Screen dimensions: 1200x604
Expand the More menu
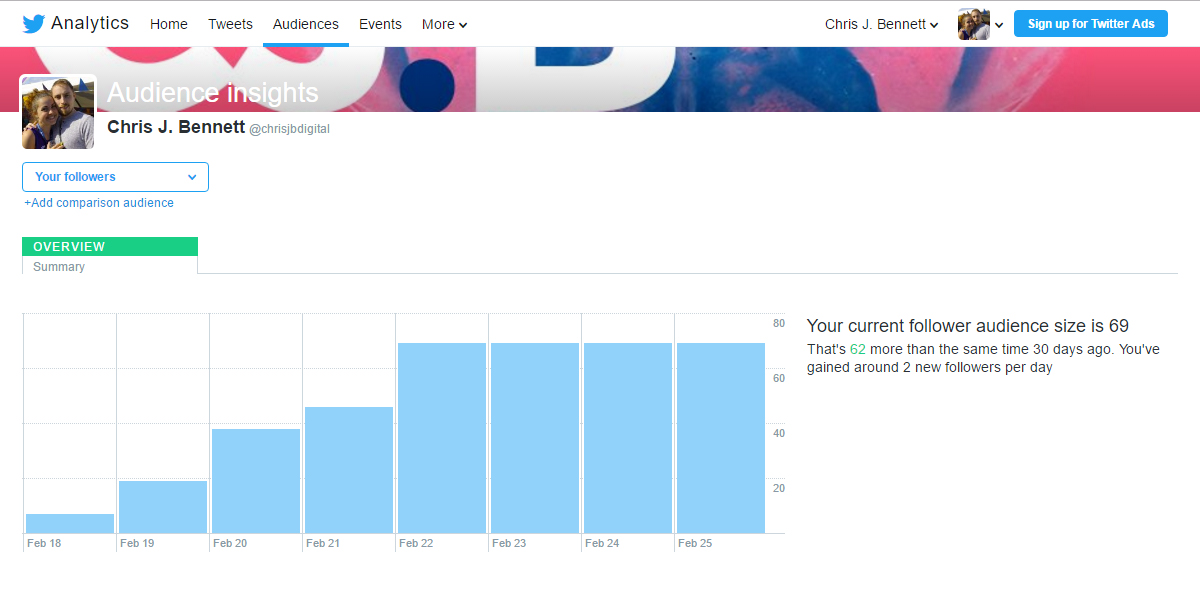click(x=444, y=24)
